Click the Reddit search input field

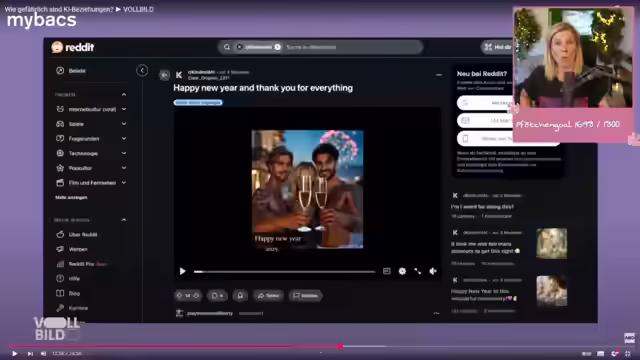[x=351, y=47]
